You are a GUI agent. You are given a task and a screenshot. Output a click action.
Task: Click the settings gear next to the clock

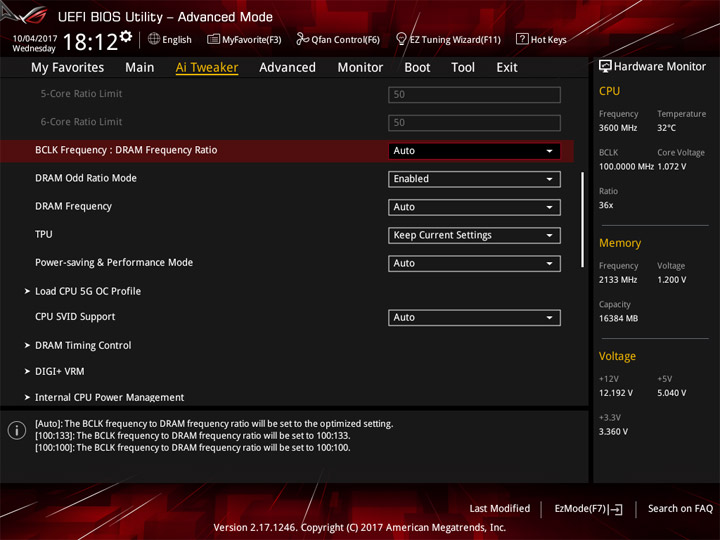126,36
